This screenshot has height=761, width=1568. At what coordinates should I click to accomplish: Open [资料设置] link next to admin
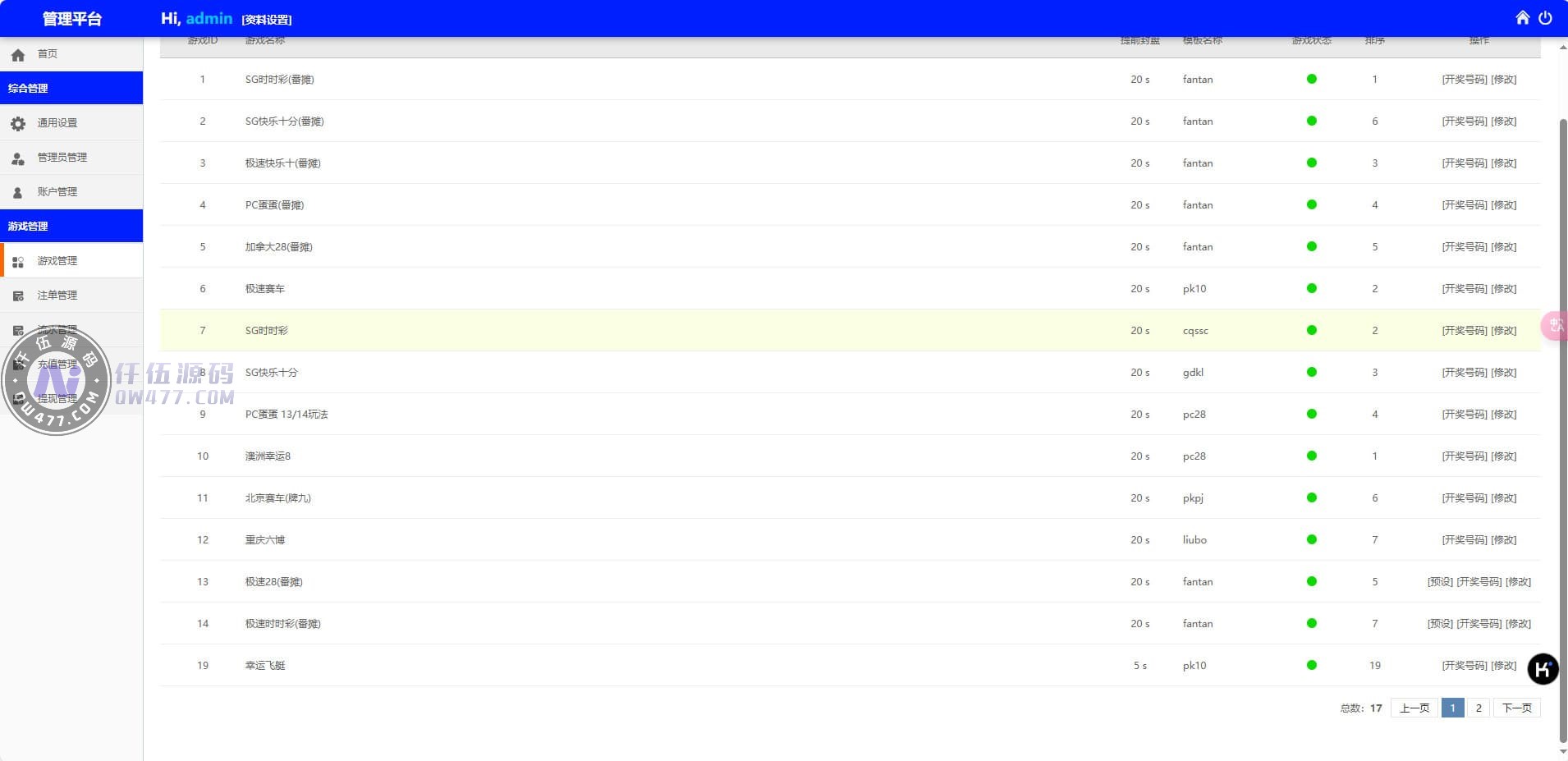tap(267, 20)
